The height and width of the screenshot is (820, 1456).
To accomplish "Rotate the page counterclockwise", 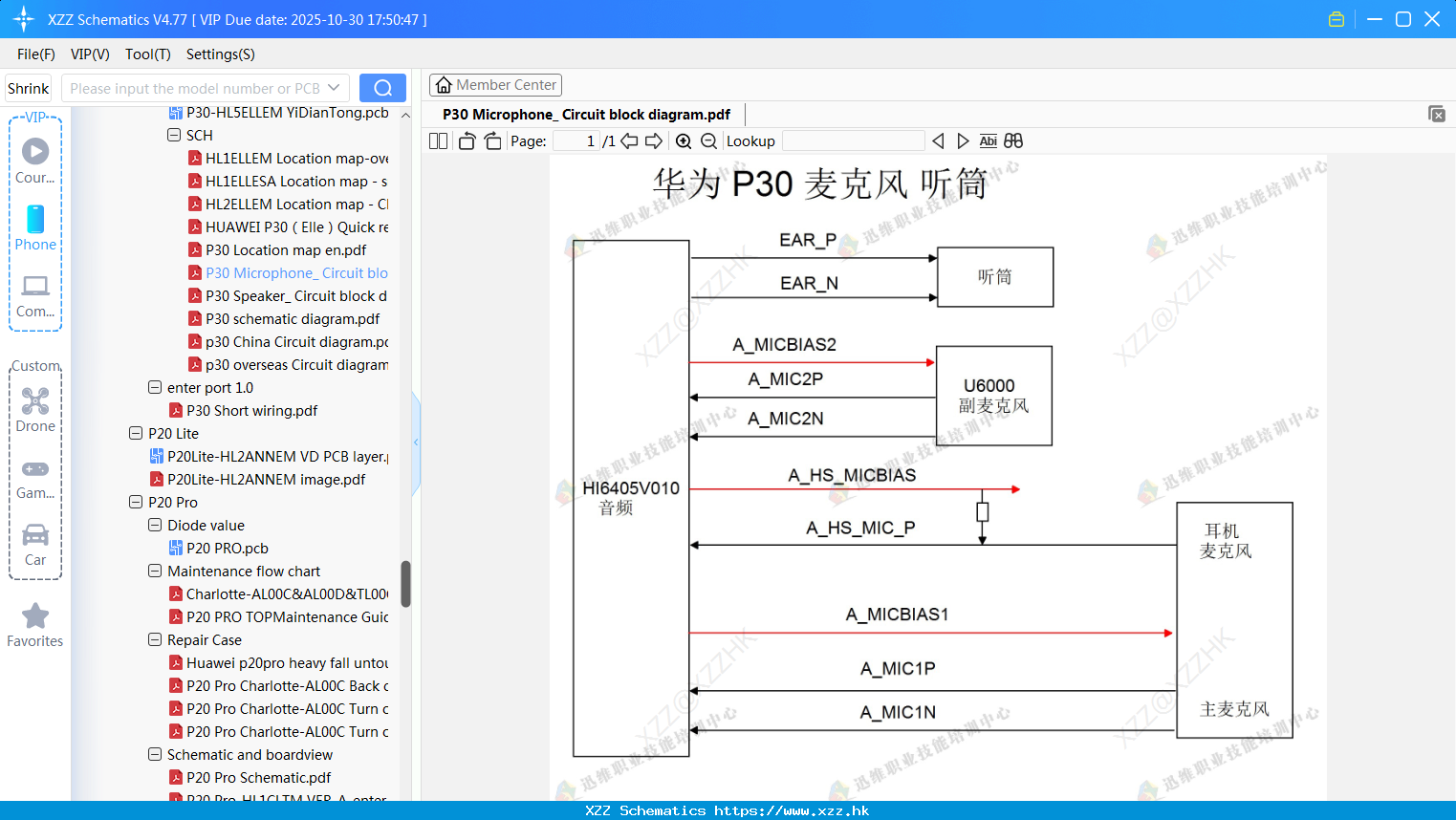I will 467,141.
